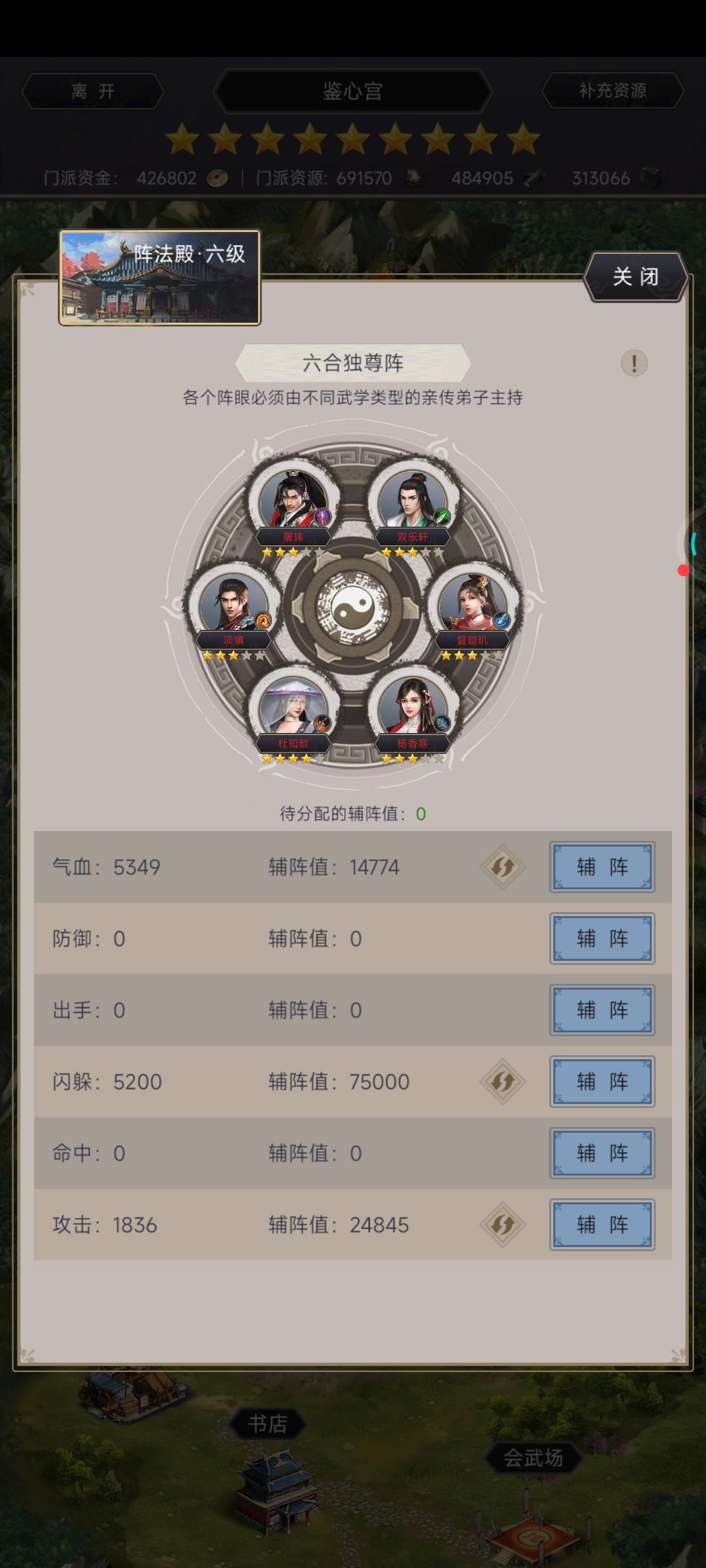Screen dimensions: 706x1568
Task: Tap the 阵法殿·六级 building thumbnail
Action: pos(160,277)
